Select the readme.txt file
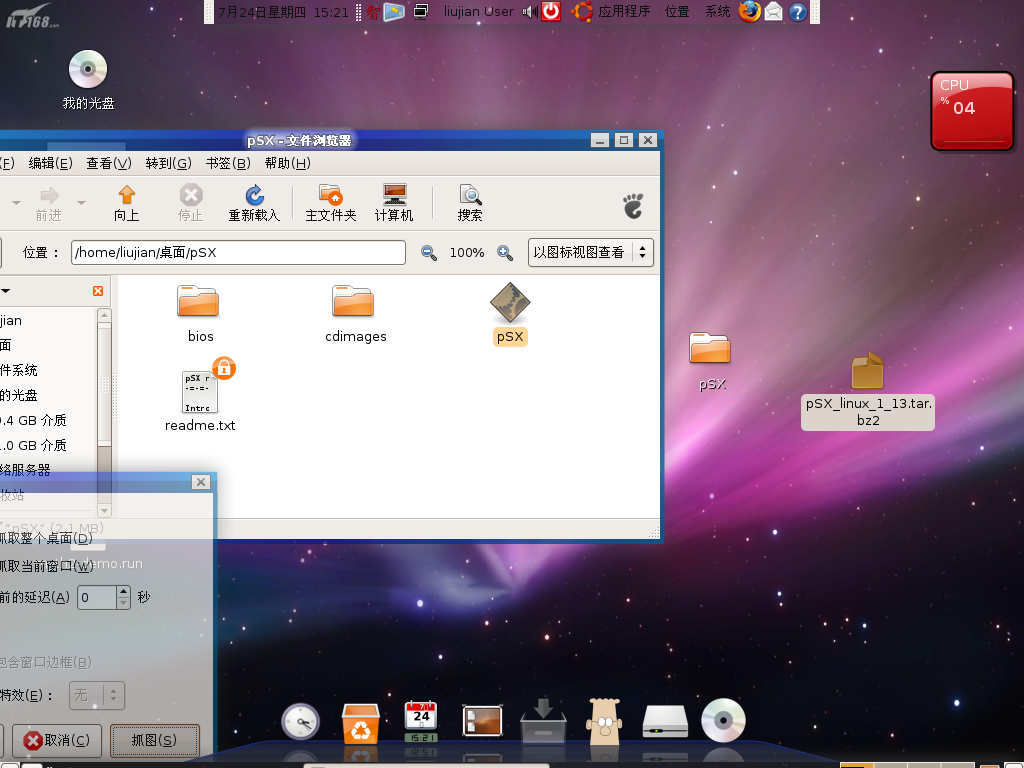Image resolution: width=1024 pixels, height=768 pixels. (200, 394)
